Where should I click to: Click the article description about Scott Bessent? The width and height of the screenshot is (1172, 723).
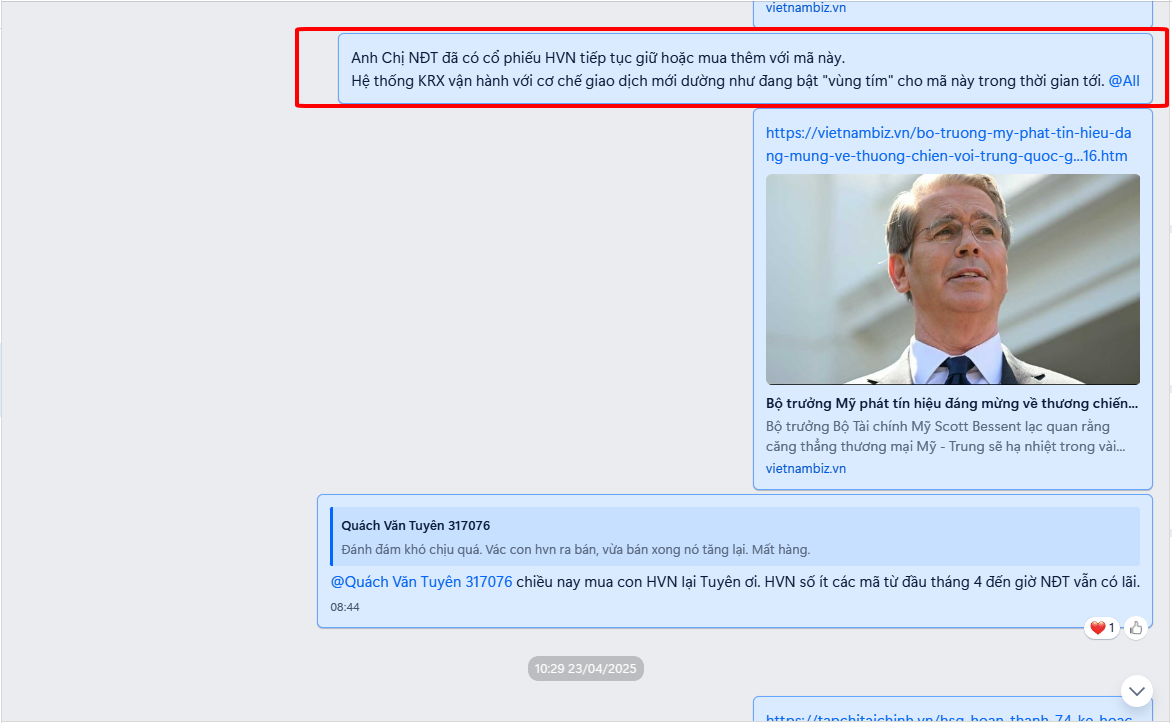click(945, 436)
